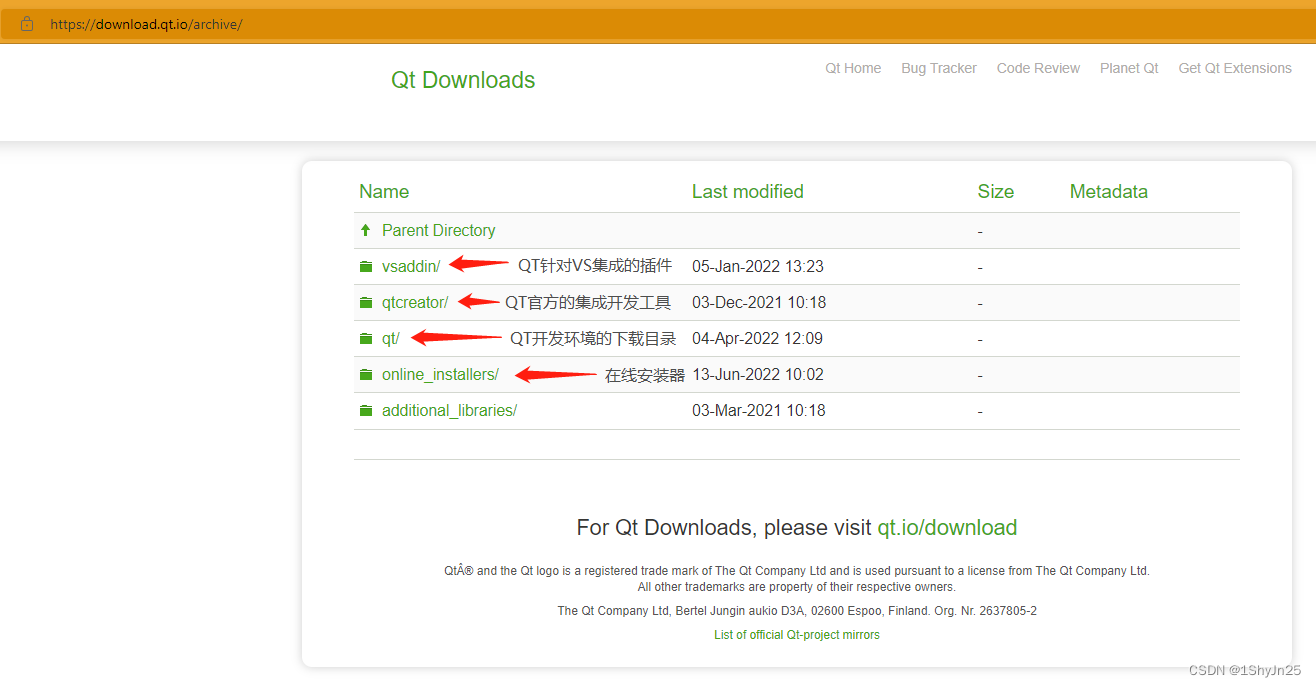This screenshot has height=687, width=1316.
Task: Follow the qt.io/download link
Action: click(x=947, y=527)
